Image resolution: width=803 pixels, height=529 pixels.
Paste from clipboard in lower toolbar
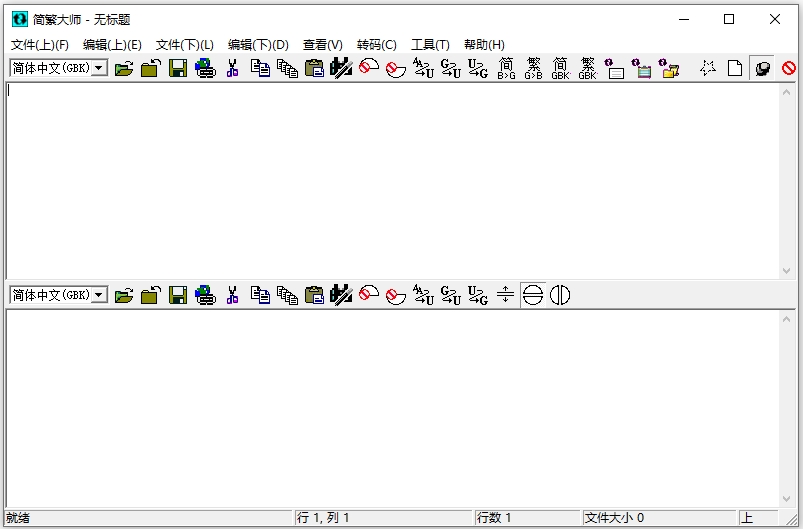point(314,295)
